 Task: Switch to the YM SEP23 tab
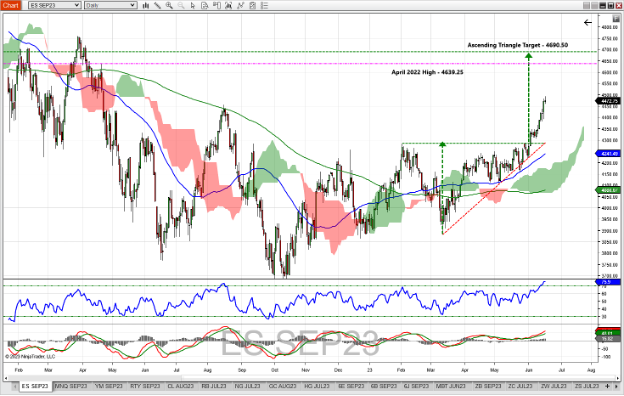[109, 386]
